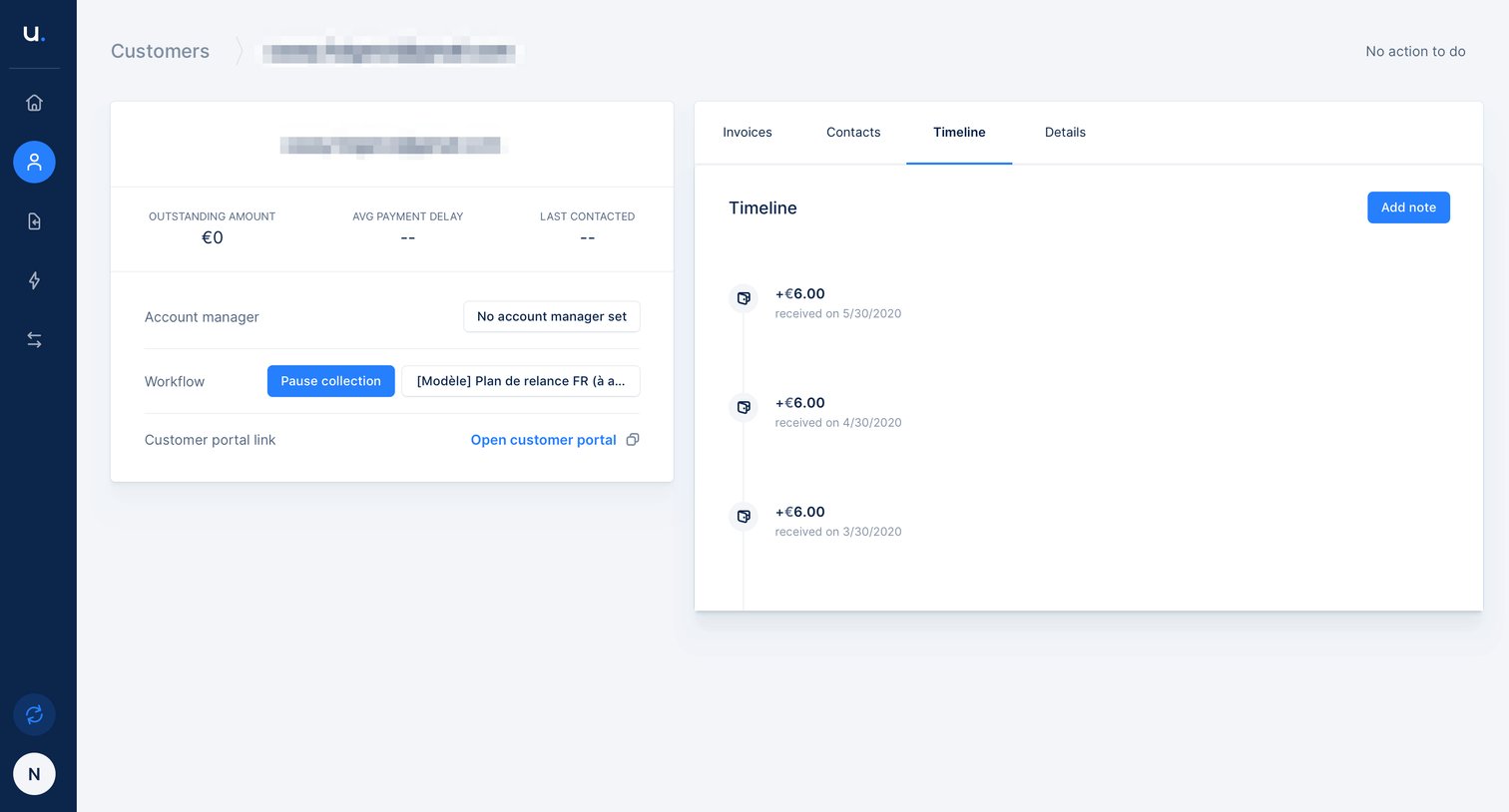
Task: Select the Customers person icon in sidebar
Action: pos(34,162)
